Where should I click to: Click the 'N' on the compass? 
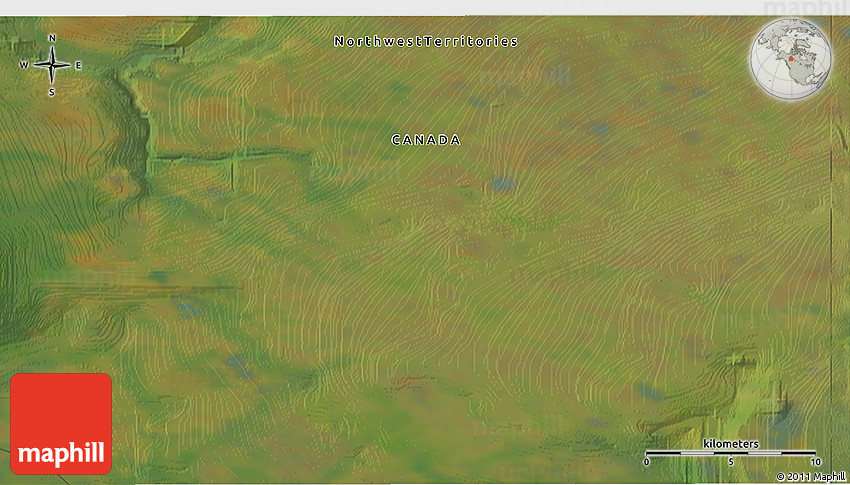pyautogui.click(x=53, y=38)
